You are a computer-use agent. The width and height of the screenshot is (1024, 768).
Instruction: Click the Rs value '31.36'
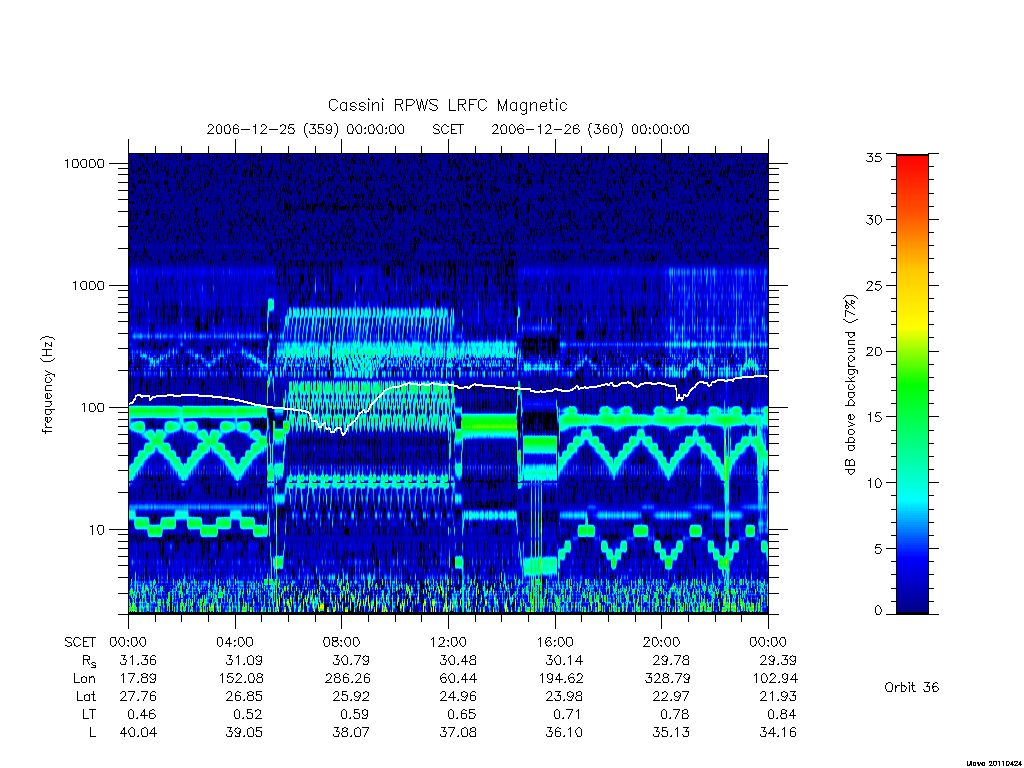138,660
